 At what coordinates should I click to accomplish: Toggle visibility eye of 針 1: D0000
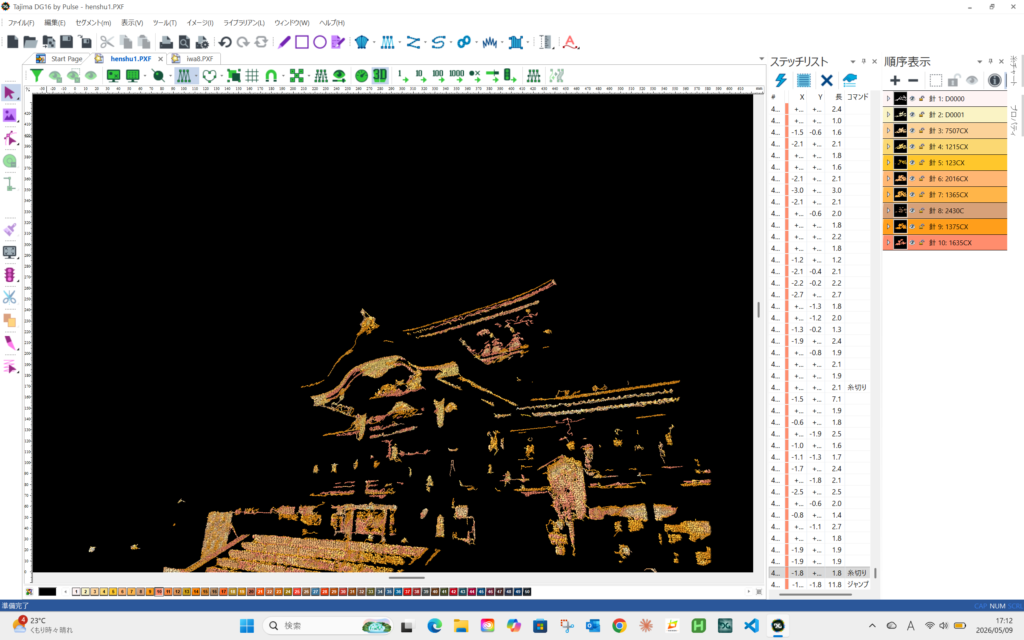(x=912, y=99)
